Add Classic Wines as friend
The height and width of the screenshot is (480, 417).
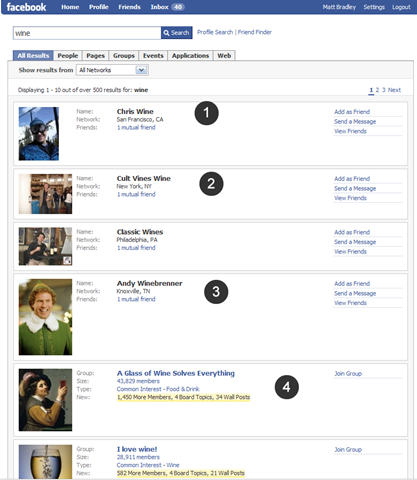(352, 232)
